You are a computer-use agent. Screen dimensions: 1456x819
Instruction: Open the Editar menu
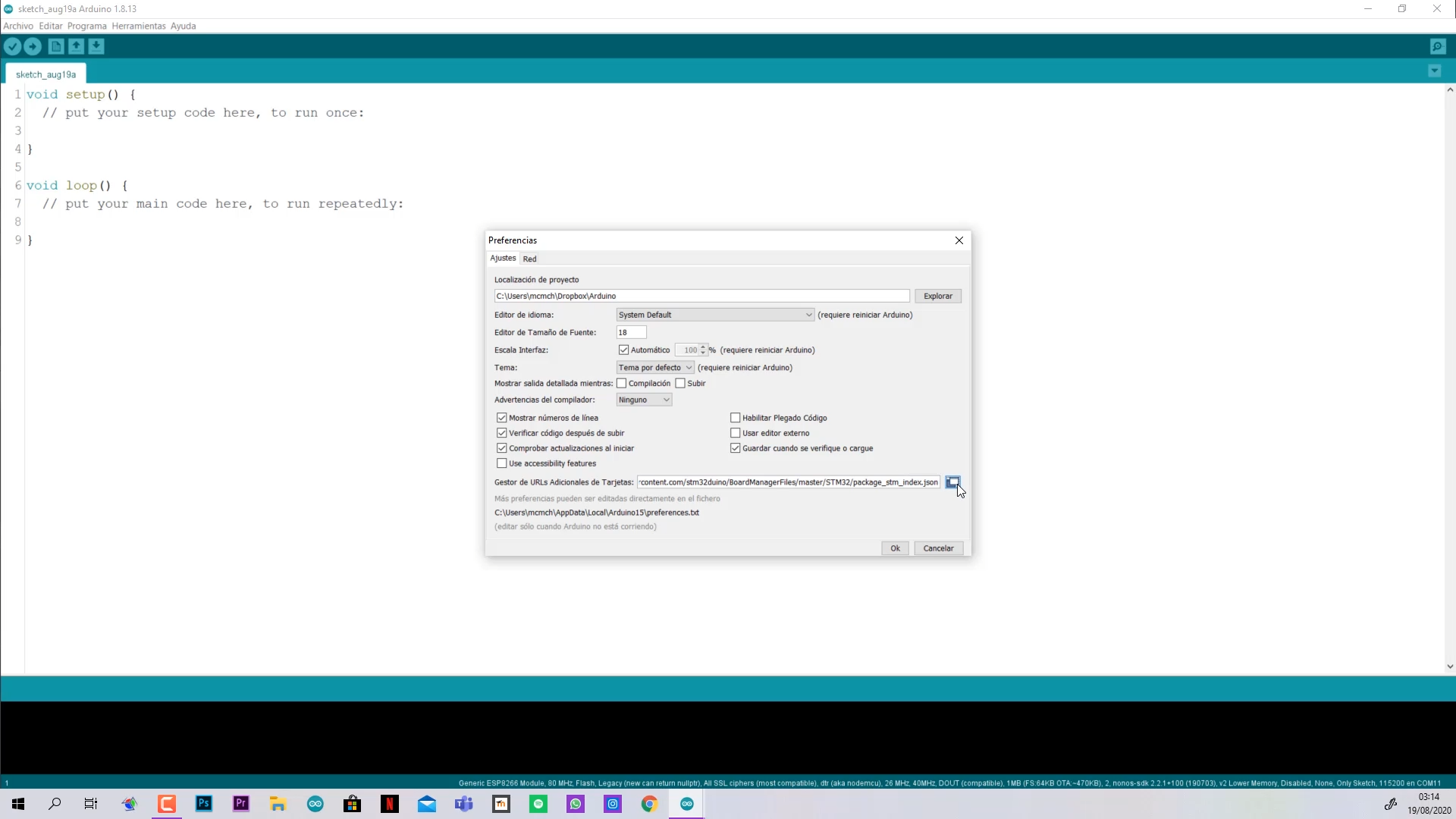51,26
